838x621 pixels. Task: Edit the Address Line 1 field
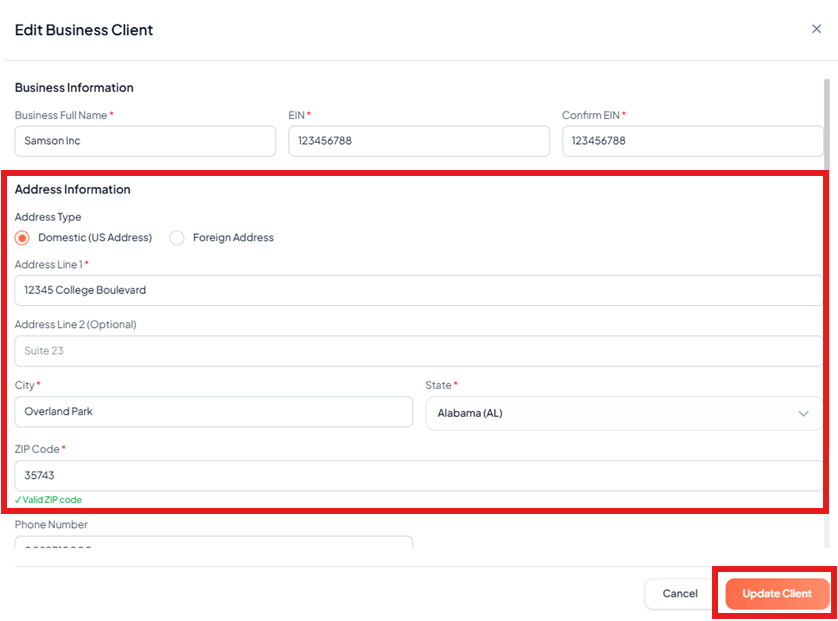coord(418,290)
